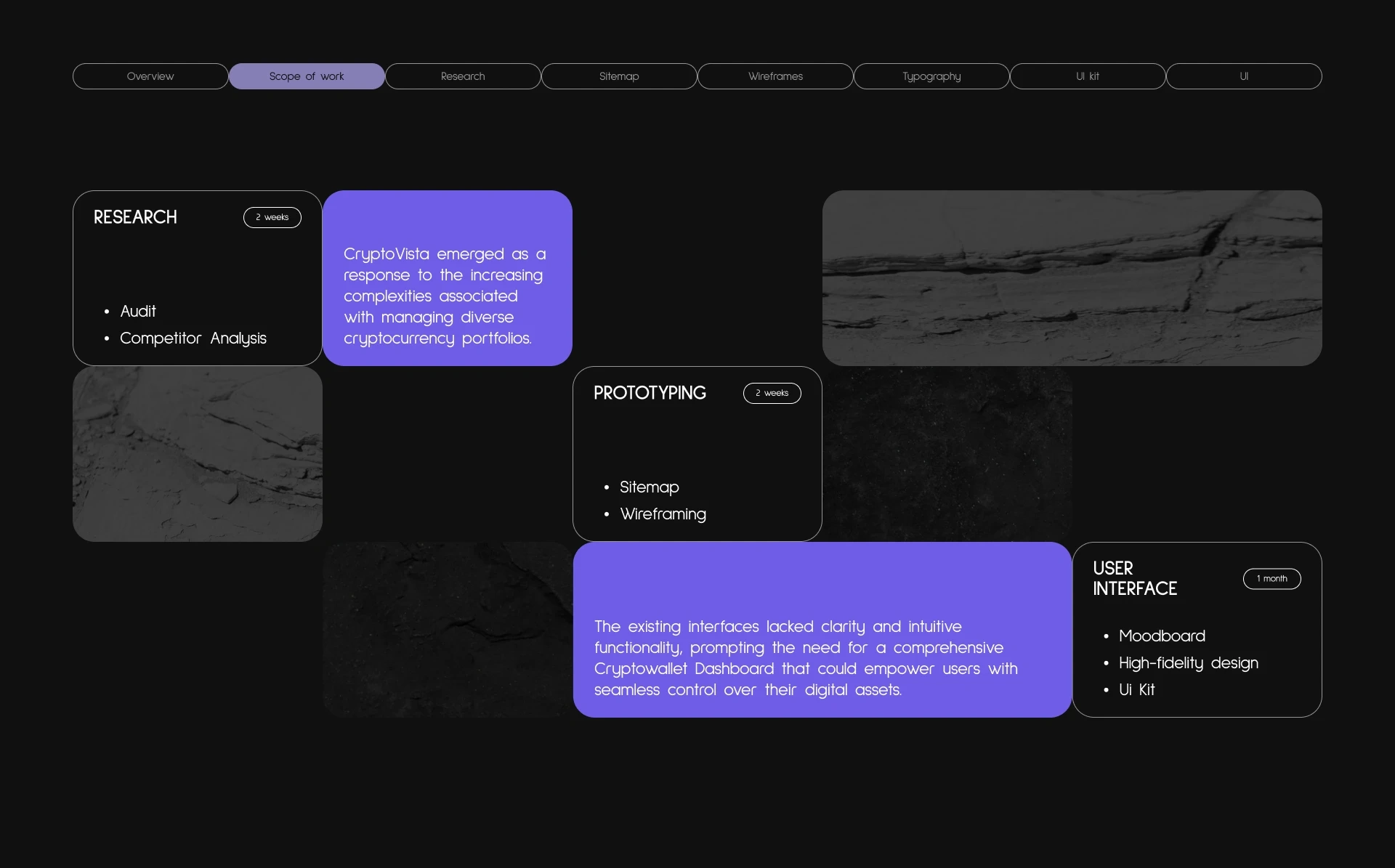Select the Scope of work tab
This screenshot has width=1395, height=868.
click(307, 76)
